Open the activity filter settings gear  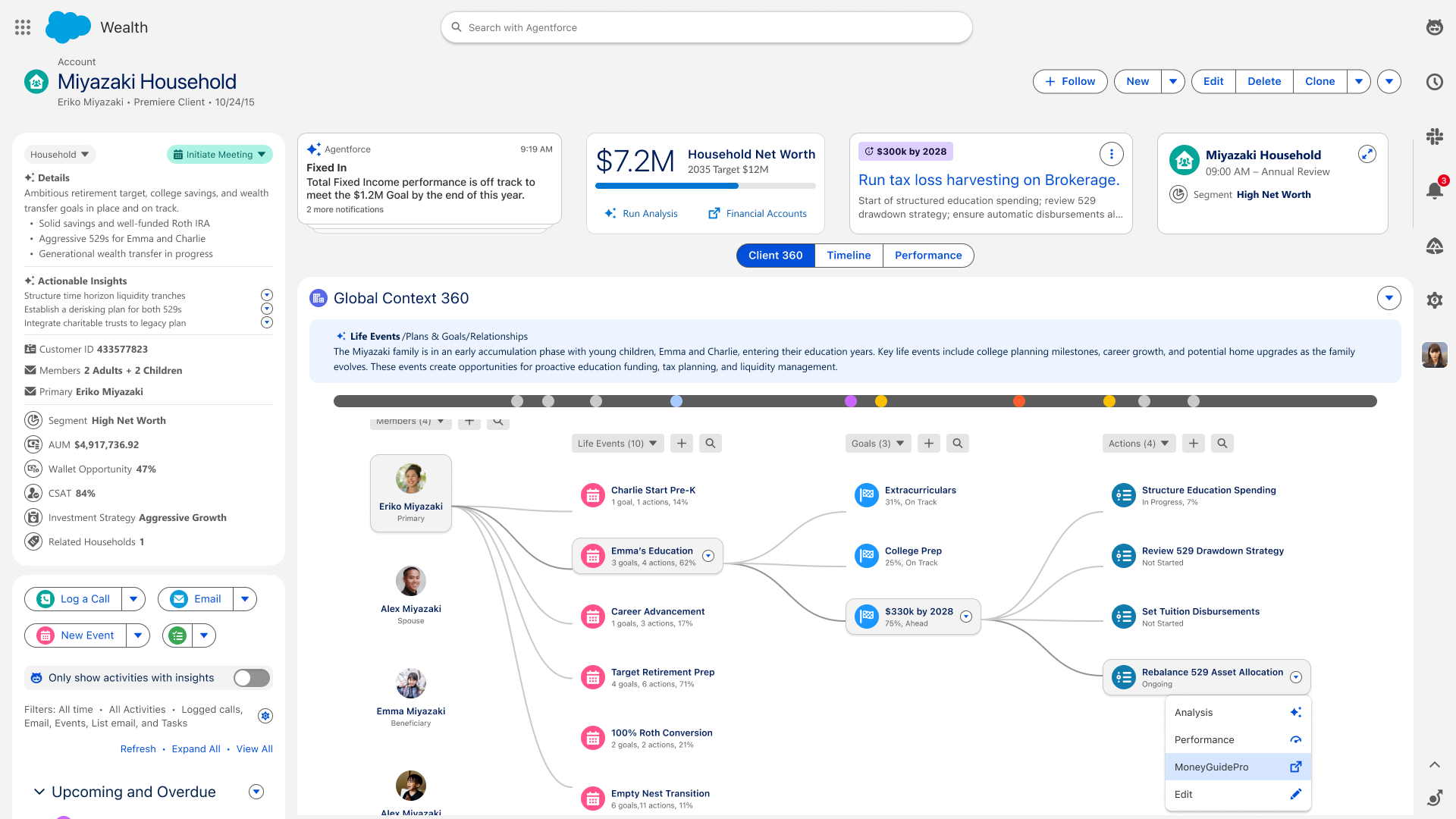[x=265, y=716]
